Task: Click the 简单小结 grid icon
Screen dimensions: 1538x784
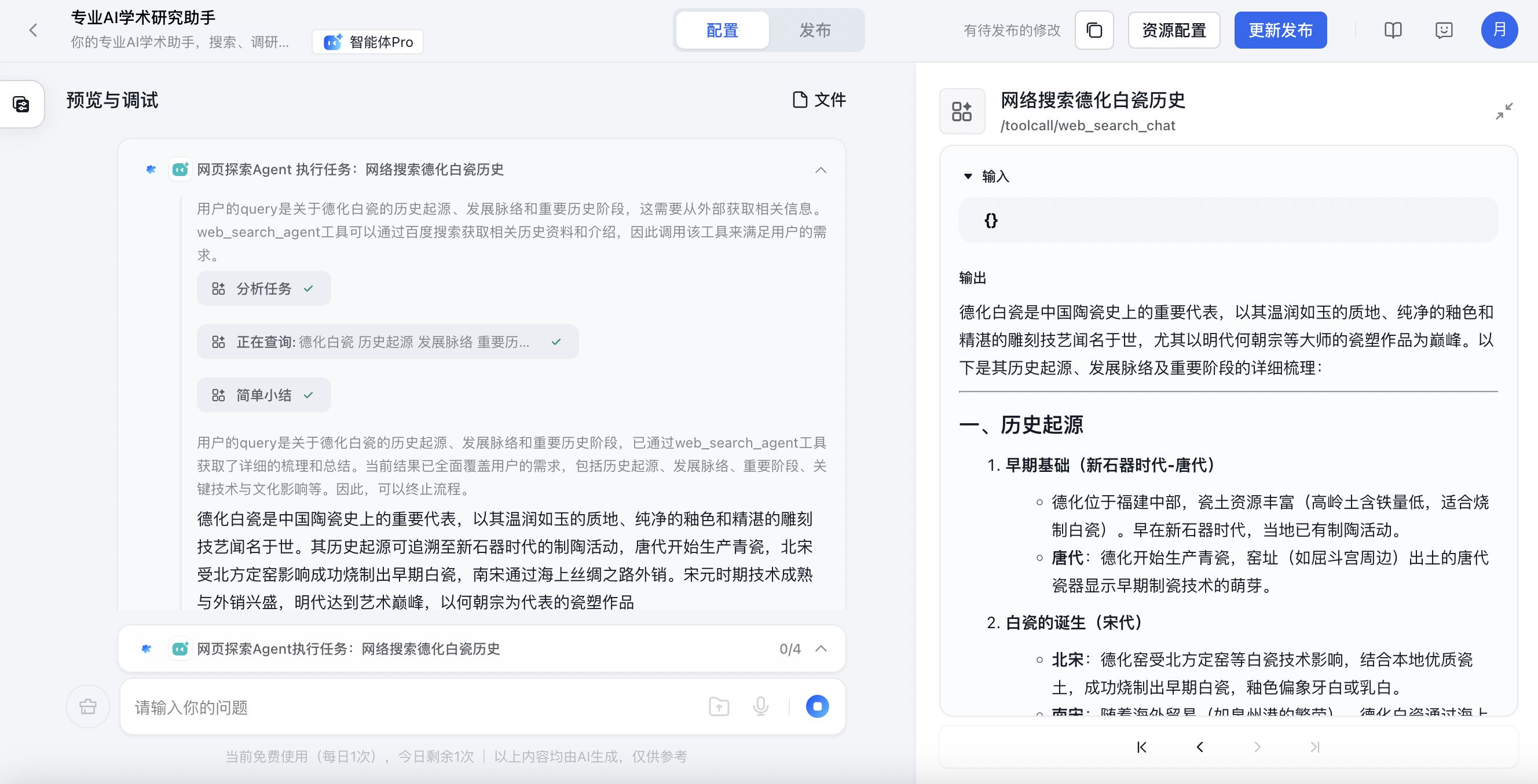Action: pos(218,395)
